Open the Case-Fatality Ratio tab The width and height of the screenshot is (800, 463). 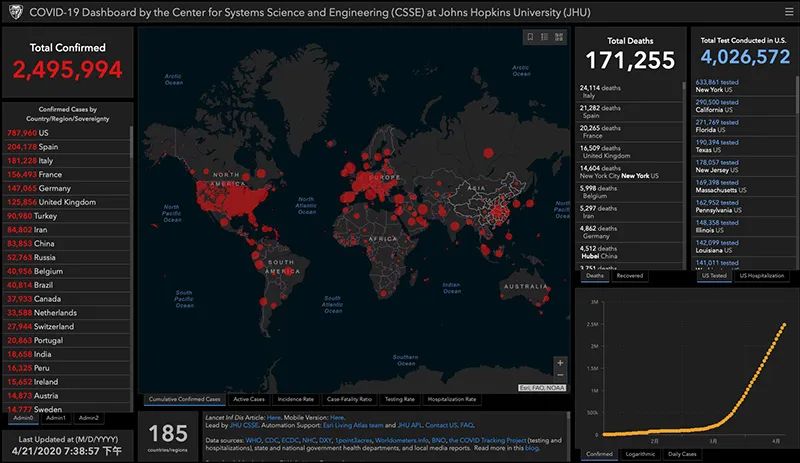pos(347,399)
